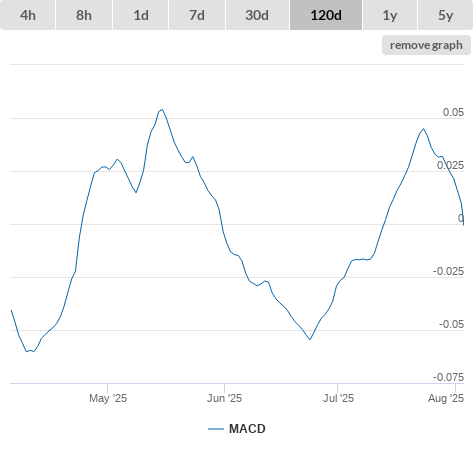Select the 4h time range tab
474x455 pixels.
click(x=28, y=15)
